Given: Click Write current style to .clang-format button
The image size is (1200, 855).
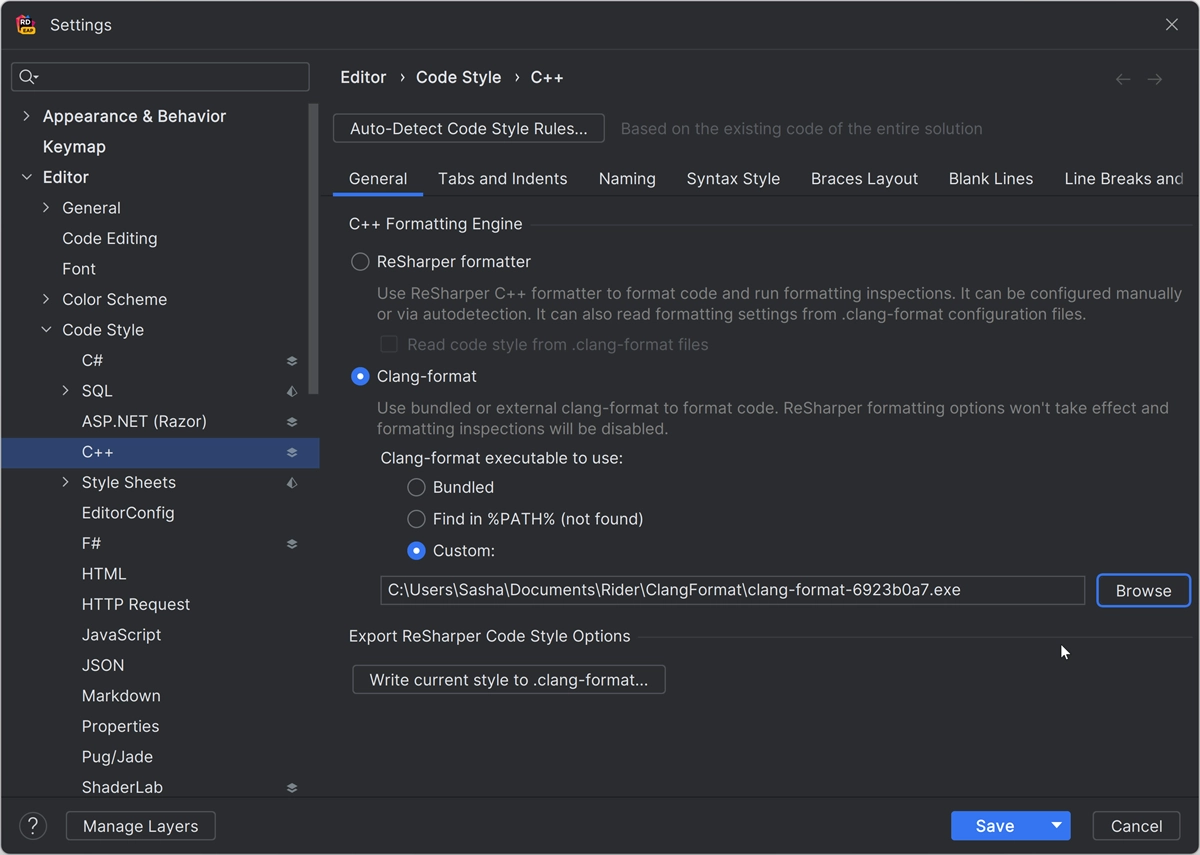Looking at the screenshot, I should (x=509, y=680).
